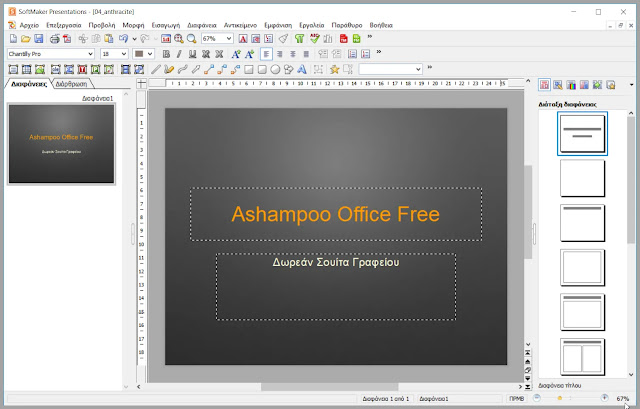Zoom in with status bar plus icon
This screenshot has height=409, width=640.
click(x=604, y=398)
